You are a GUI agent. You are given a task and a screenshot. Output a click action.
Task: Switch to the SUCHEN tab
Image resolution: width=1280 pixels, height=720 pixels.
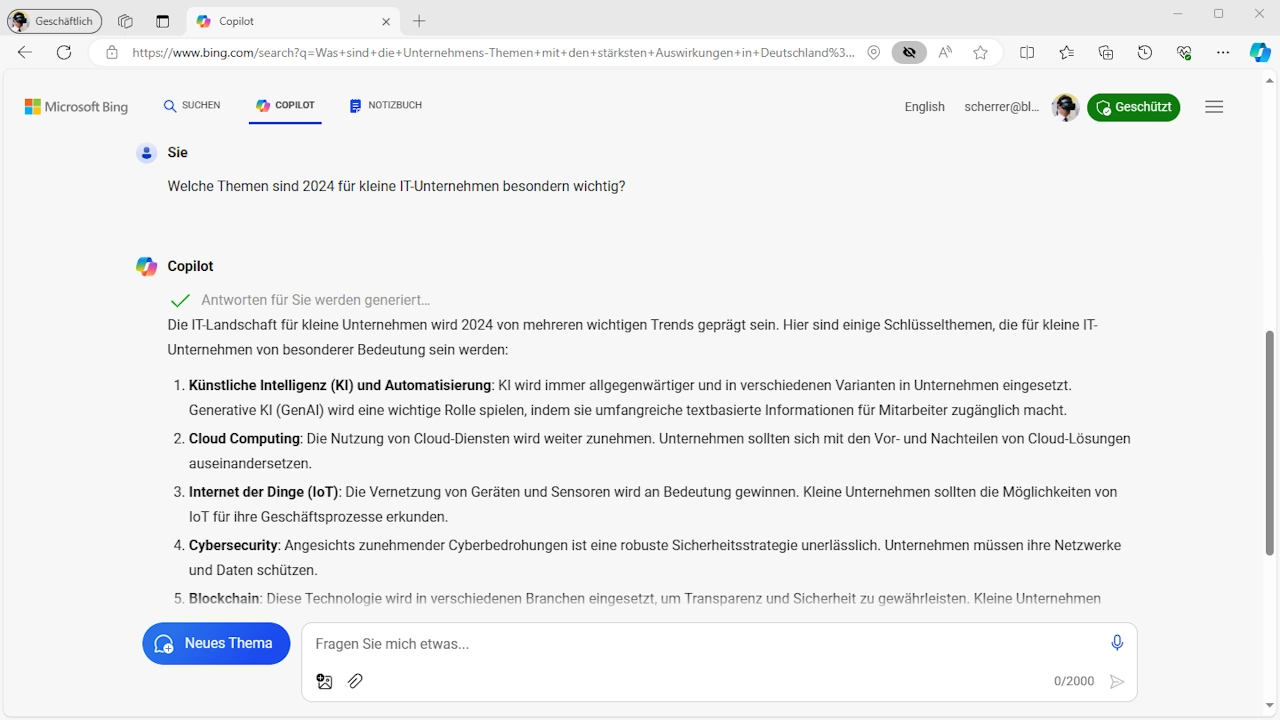(x=191, y=105)
